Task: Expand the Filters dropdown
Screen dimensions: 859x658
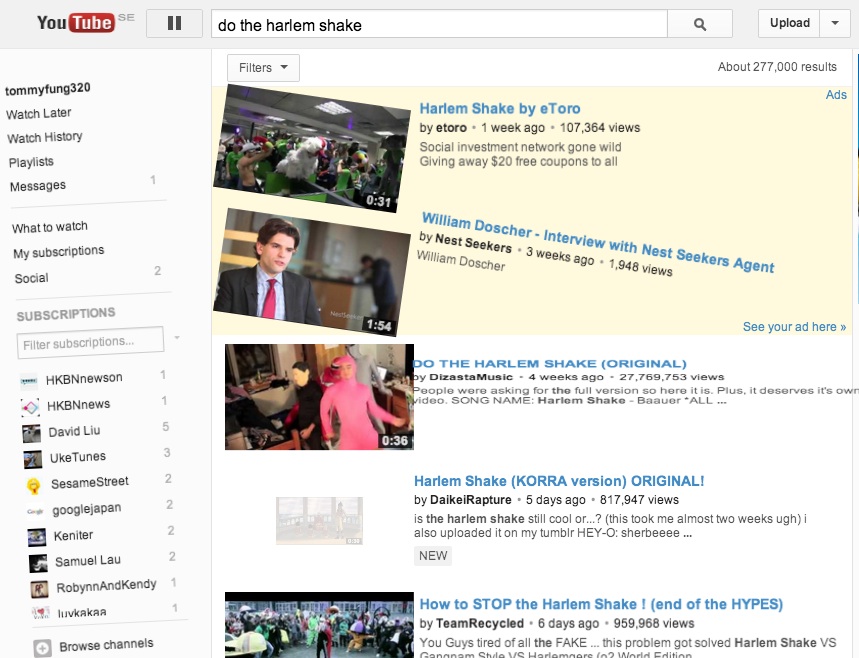Action: 263,68
